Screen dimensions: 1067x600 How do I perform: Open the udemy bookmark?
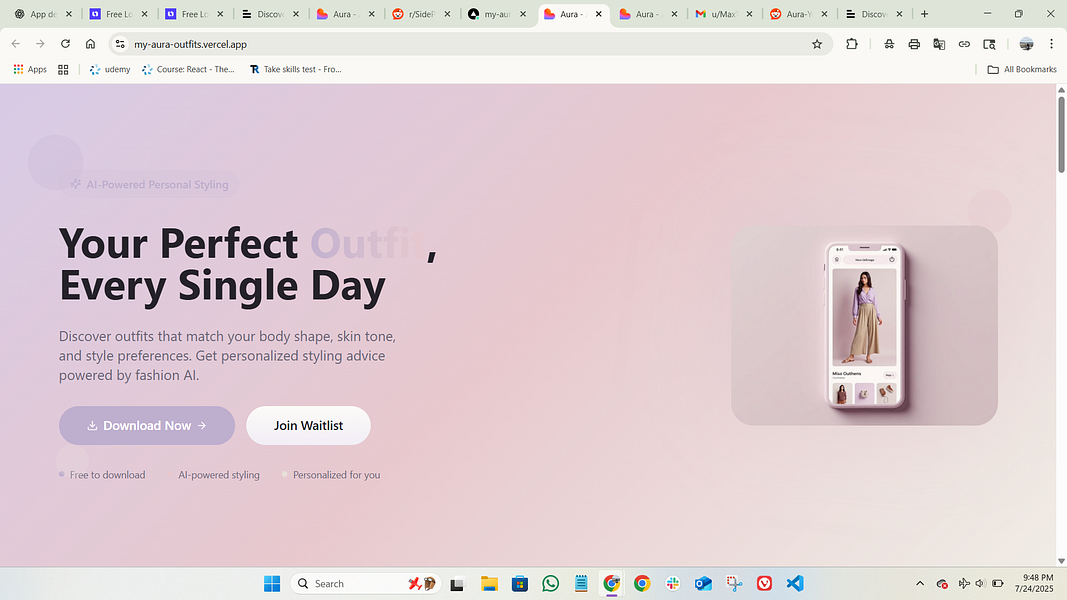110,69
